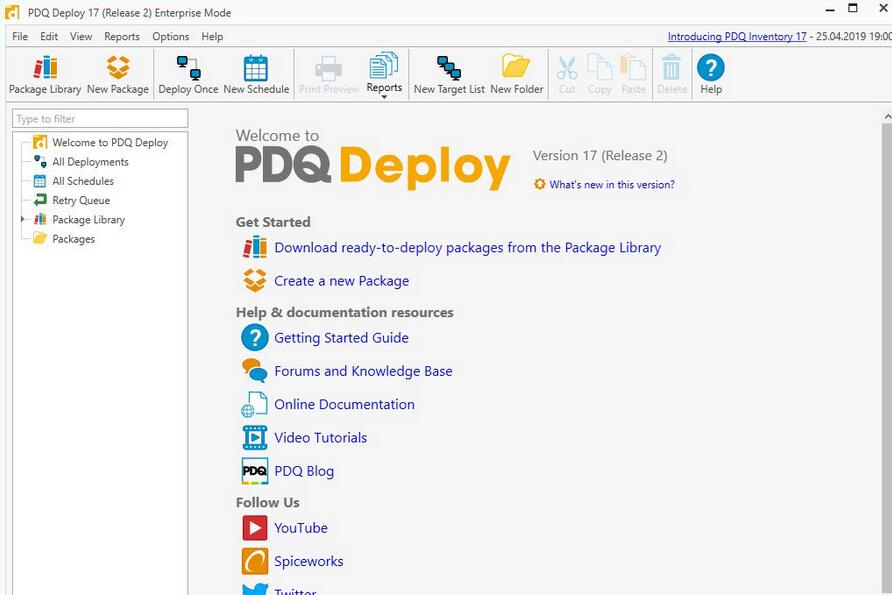Click the Online Documentation page icon

[254, 404]
